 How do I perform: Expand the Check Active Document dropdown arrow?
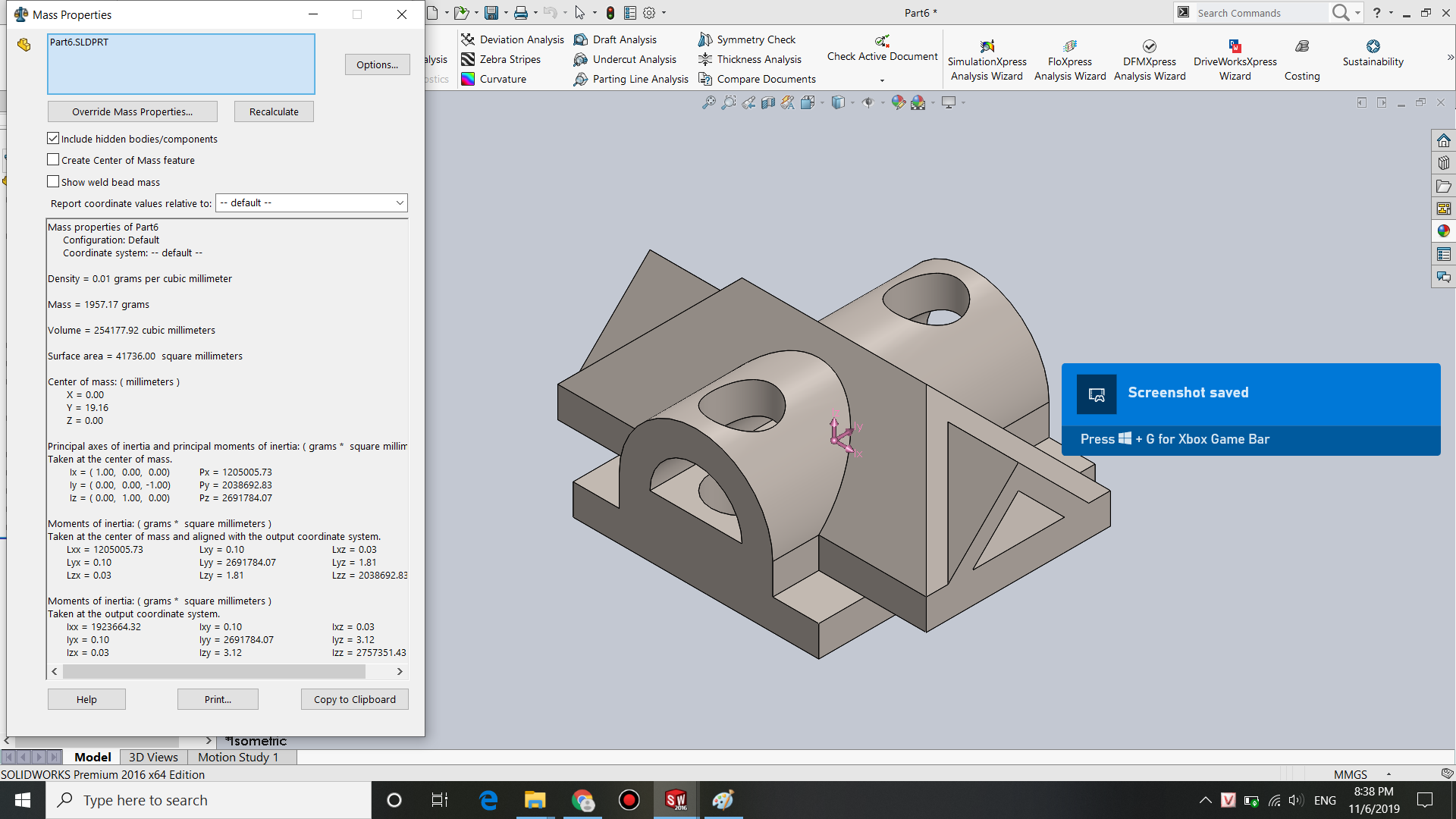[882, 80]
